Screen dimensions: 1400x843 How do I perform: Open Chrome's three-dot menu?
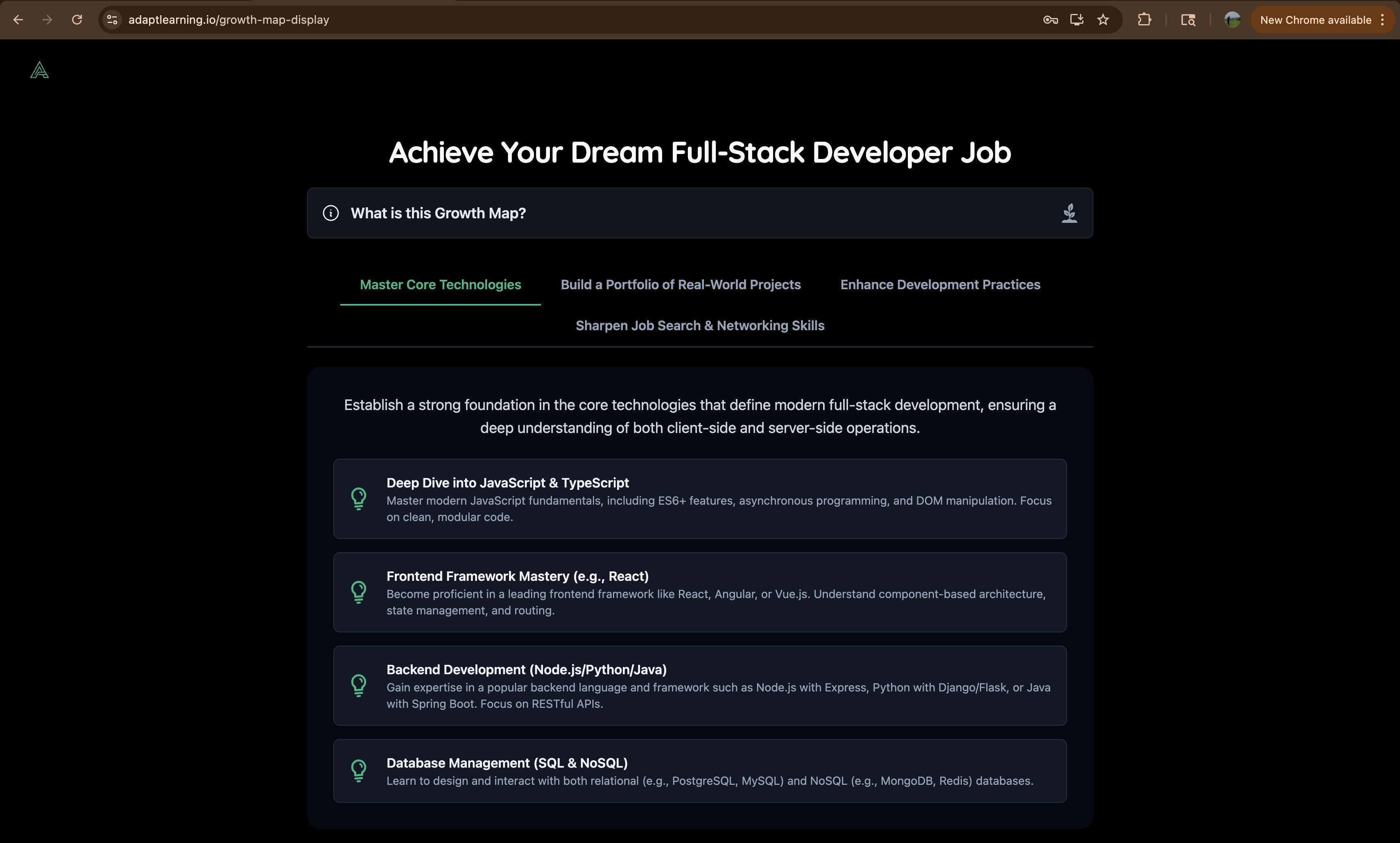[x=1383, y=20]
